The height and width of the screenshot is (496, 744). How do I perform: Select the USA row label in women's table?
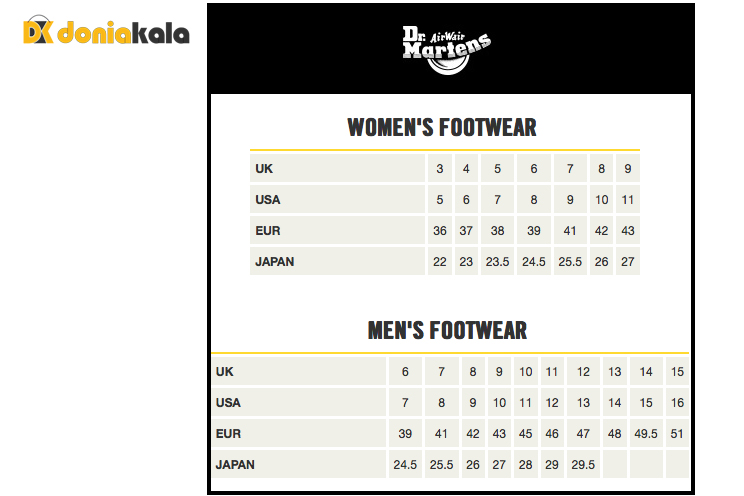tap(268, 200)
